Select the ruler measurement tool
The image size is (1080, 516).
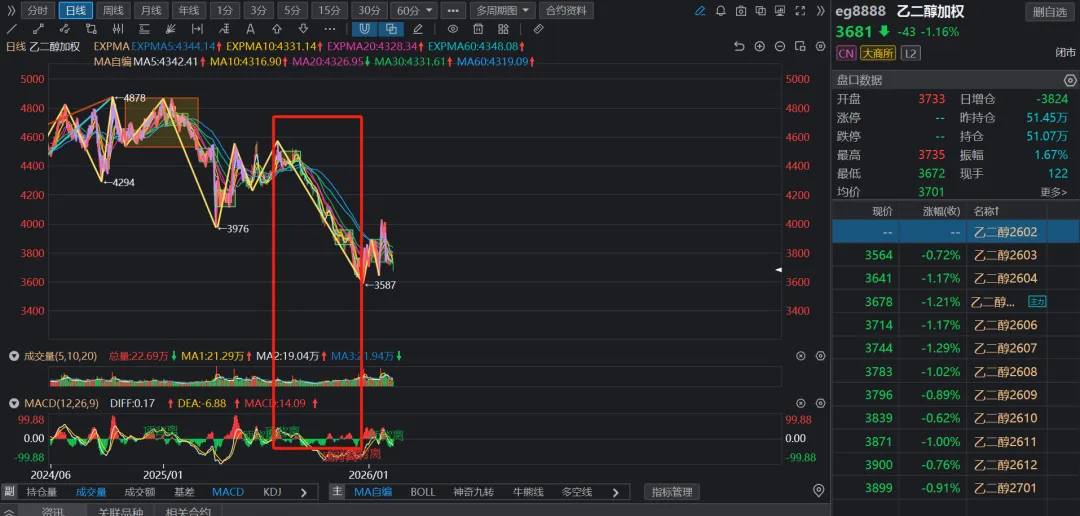(539, 28)
